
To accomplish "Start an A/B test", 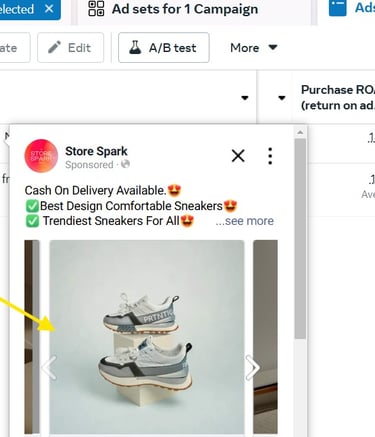I will tap(164, 48).
